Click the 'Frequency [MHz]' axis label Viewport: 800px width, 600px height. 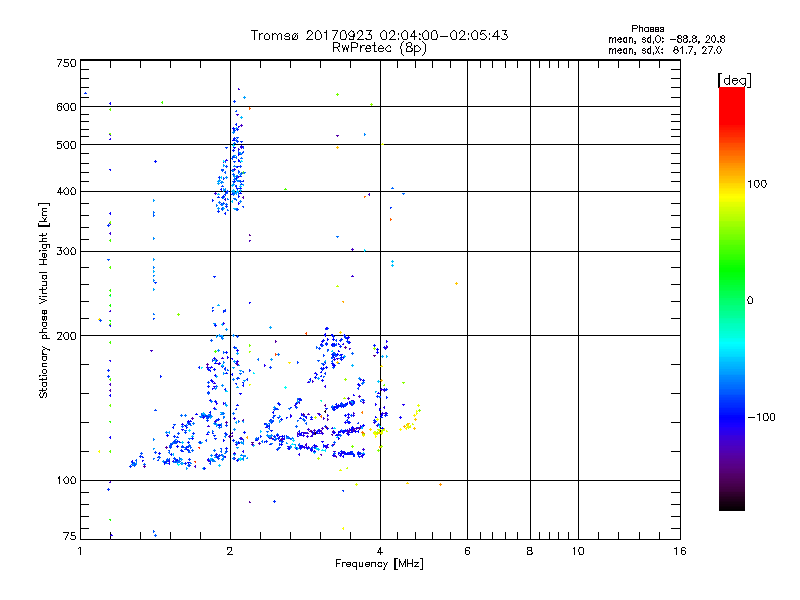pyautogui.click(x=379, y=564)
